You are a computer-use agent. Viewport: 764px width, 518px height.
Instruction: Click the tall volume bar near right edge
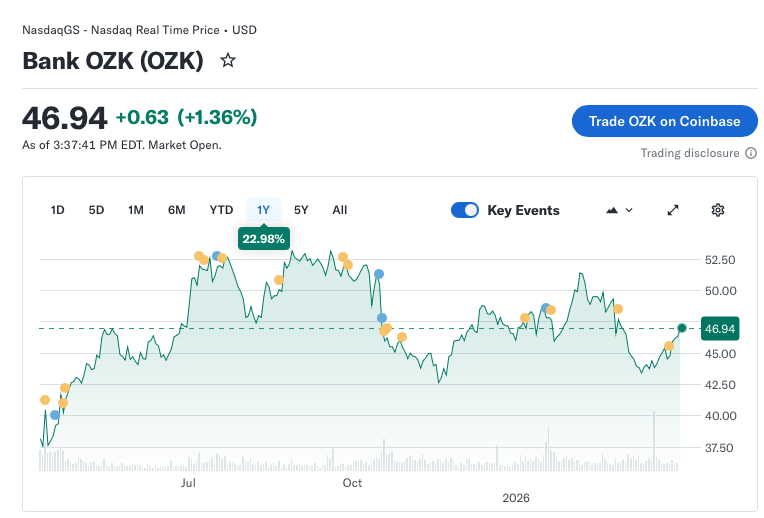pos(654,440)
